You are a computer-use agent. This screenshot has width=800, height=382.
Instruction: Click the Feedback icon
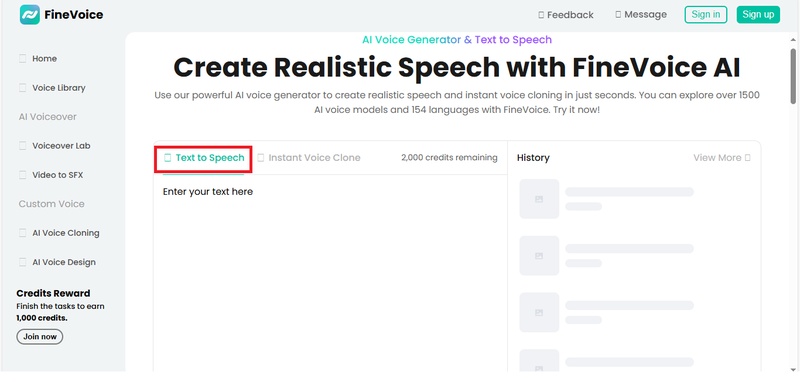click(x=541, y=15)
